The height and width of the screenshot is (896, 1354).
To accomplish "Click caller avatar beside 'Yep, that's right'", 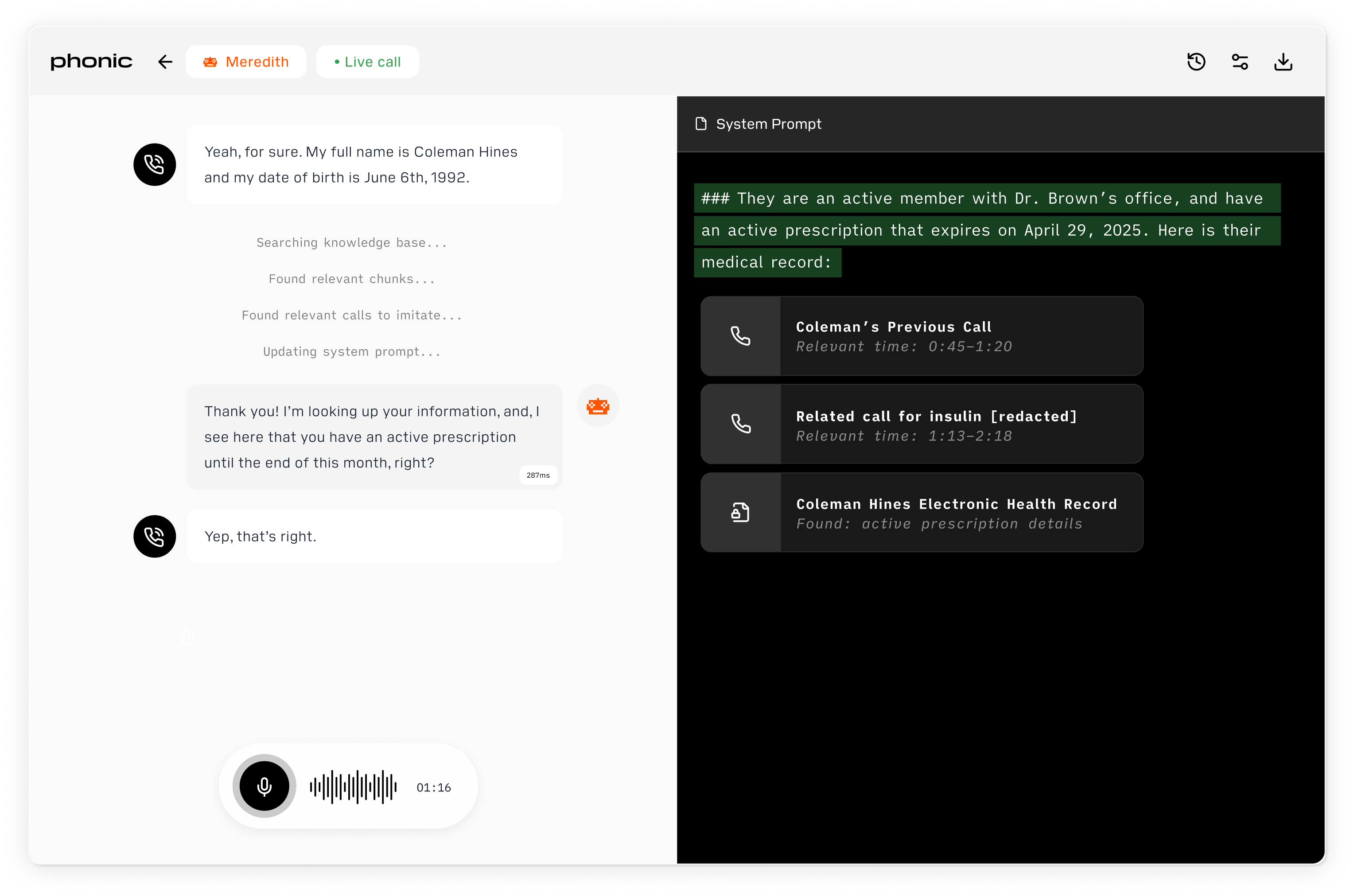I will (155, 537).
